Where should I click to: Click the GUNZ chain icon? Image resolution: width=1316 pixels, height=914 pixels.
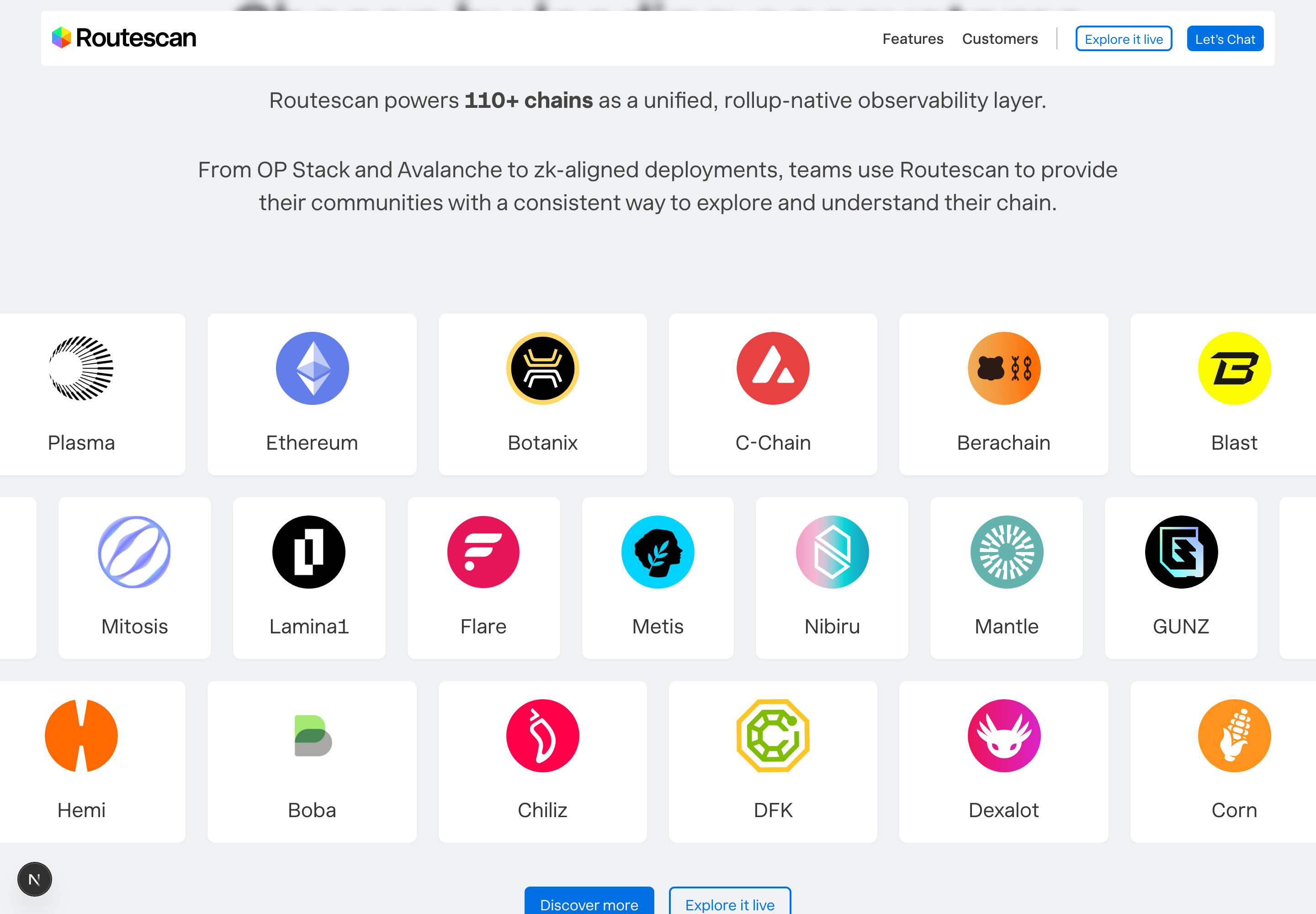click(x=1181, y=552)
